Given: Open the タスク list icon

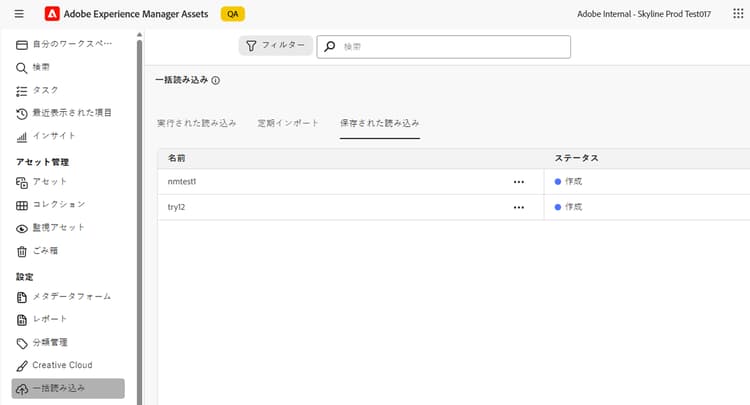Looking at the screenshot, I should [x=22, y=91].
